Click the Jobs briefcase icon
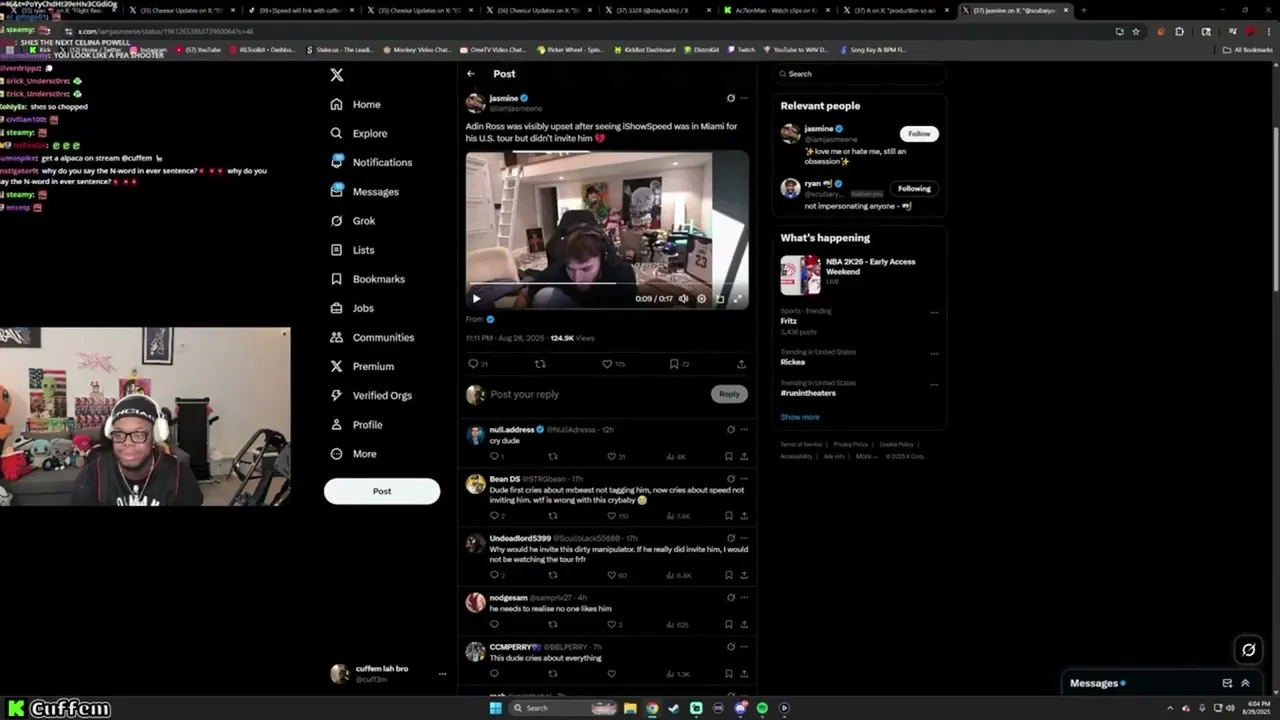 coord(337,308)
